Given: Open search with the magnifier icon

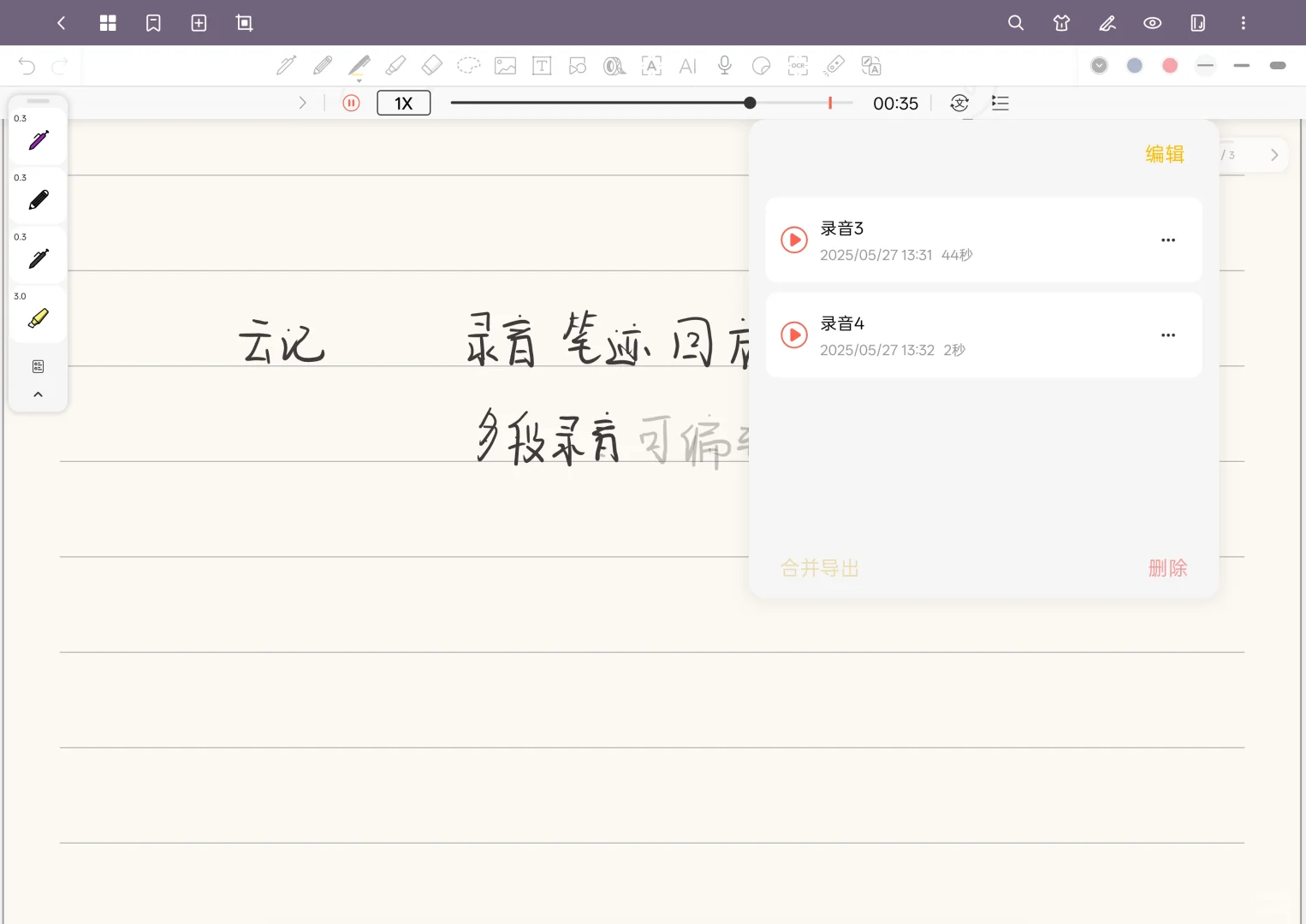Looking at the screenshot, I should click(1016, 23).
